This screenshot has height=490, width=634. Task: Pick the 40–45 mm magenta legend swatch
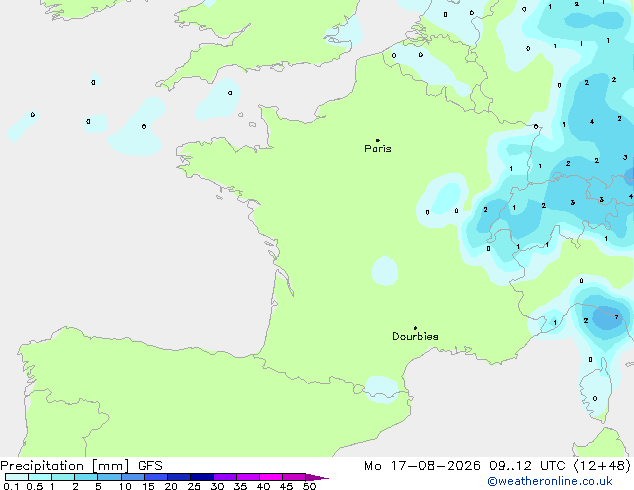click(x=271, y=477)
